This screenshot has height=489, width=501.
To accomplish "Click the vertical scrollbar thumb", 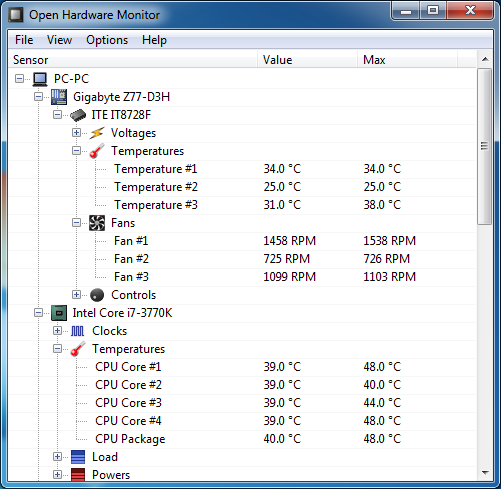I will click(485, 147).
